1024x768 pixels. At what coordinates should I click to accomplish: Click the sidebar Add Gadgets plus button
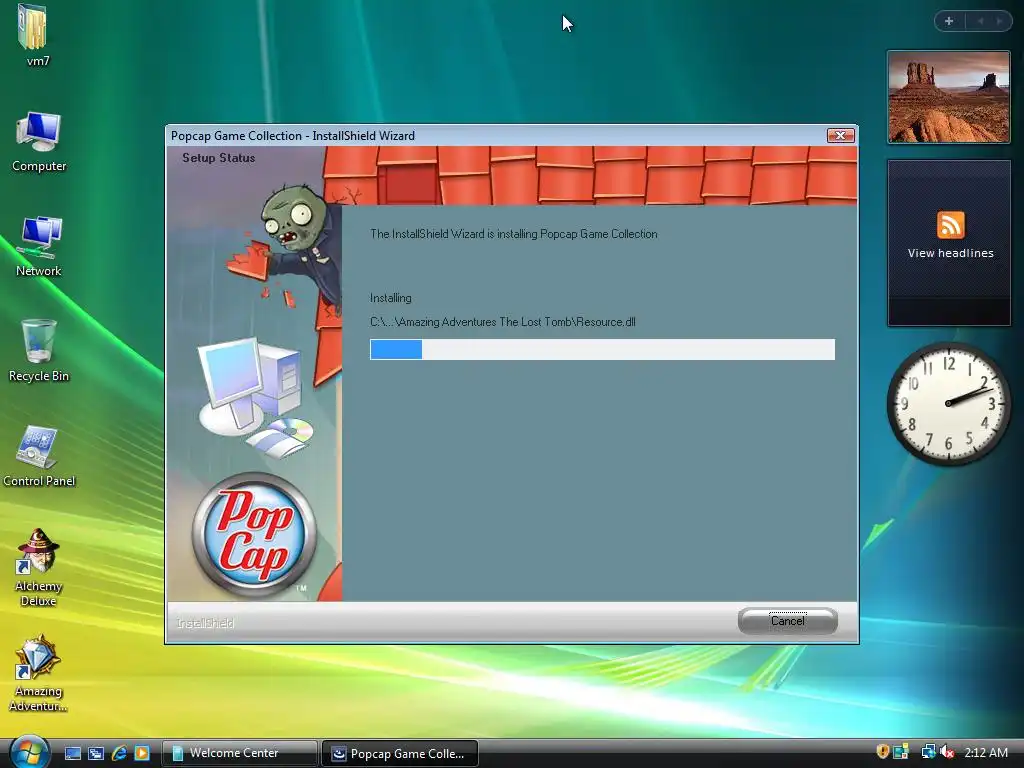(x=949, y=21)
